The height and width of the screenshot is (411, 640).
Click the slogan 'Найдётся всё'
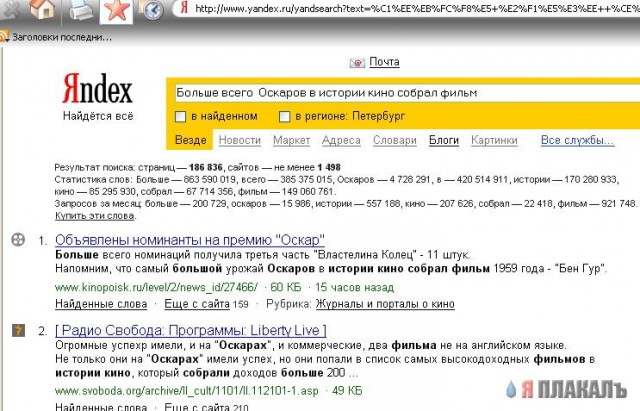click(x=98, y=116)
